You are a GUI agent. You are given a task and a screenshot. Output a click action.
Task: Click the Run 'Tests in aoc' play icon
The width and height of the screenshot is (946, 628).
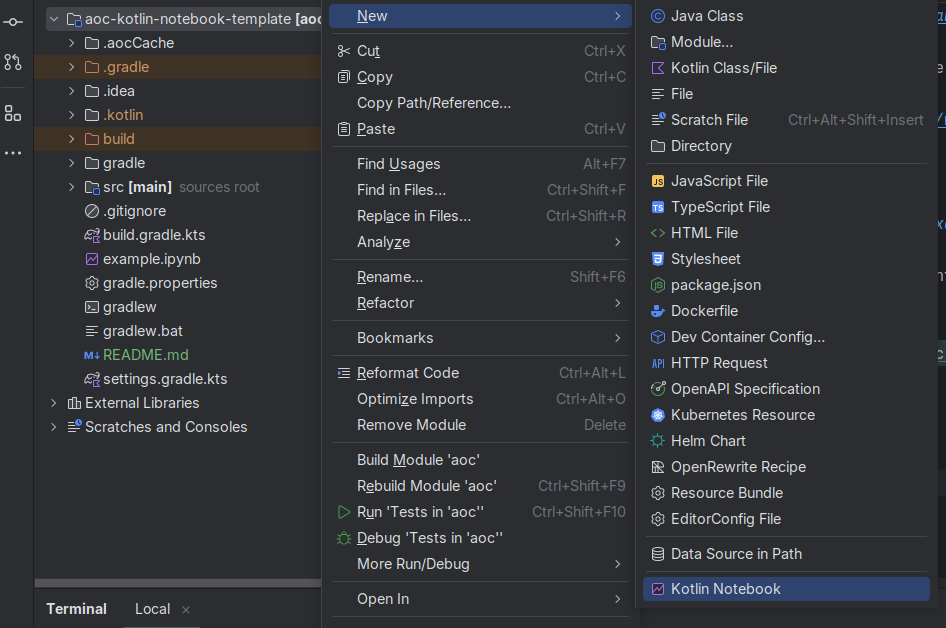click(x=343, y=512)
